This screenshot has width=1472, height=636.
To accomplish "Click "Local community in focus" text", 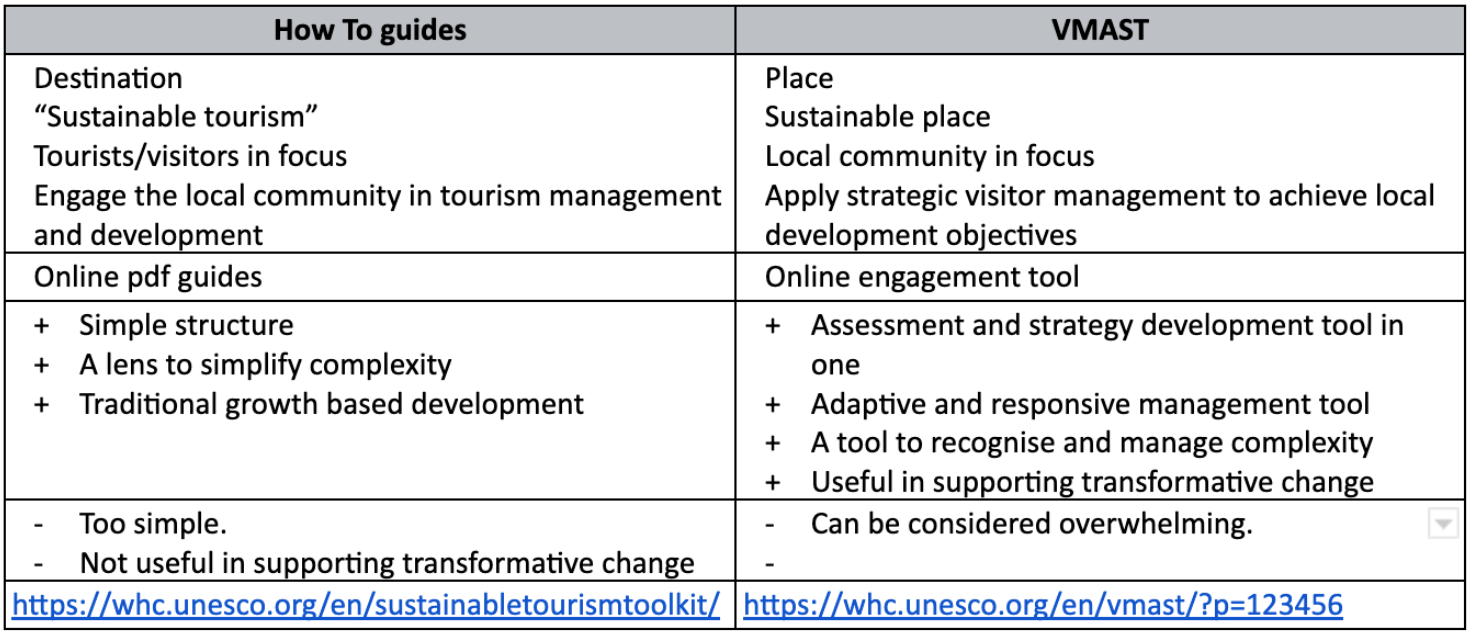I will [929, 156].
